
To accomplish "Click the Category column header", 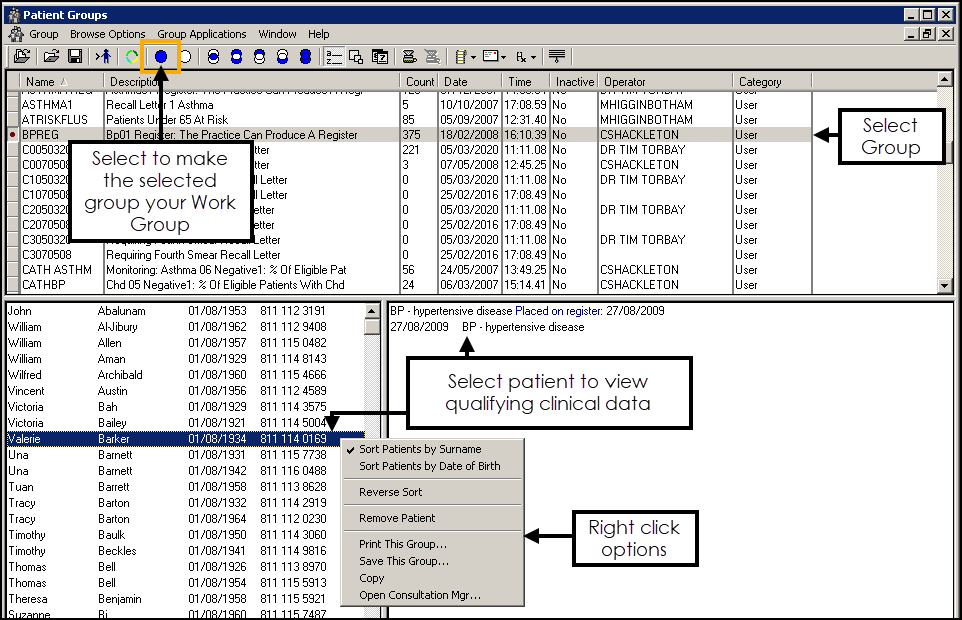I will [x=760, y=82].
